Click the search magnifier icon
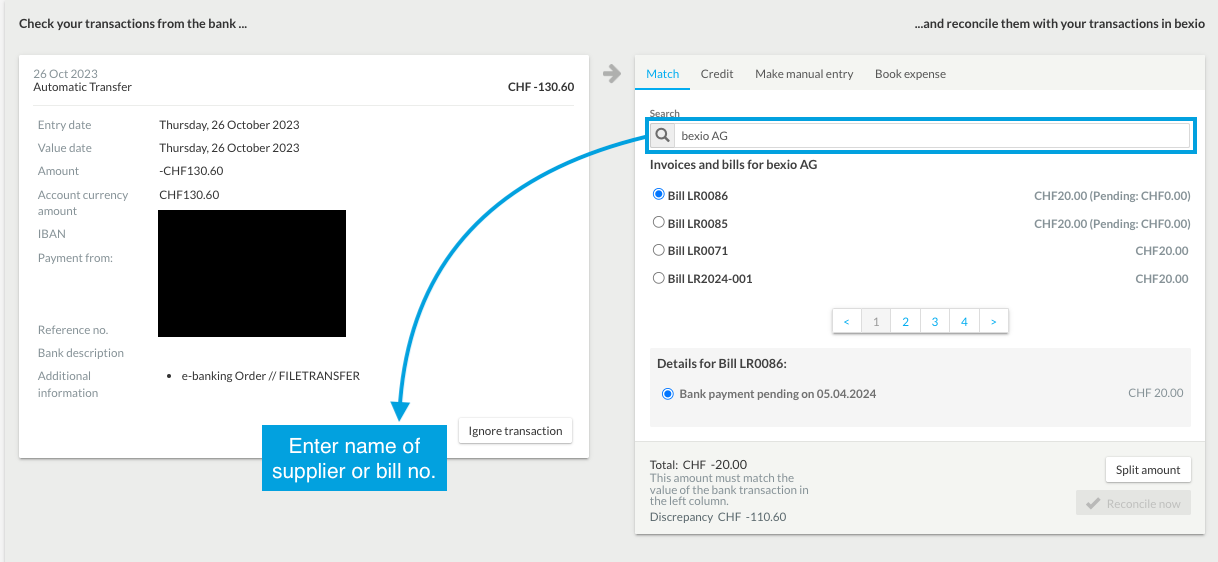The height and width of the screenshot is (562, 1218). [x=662, y=135]
